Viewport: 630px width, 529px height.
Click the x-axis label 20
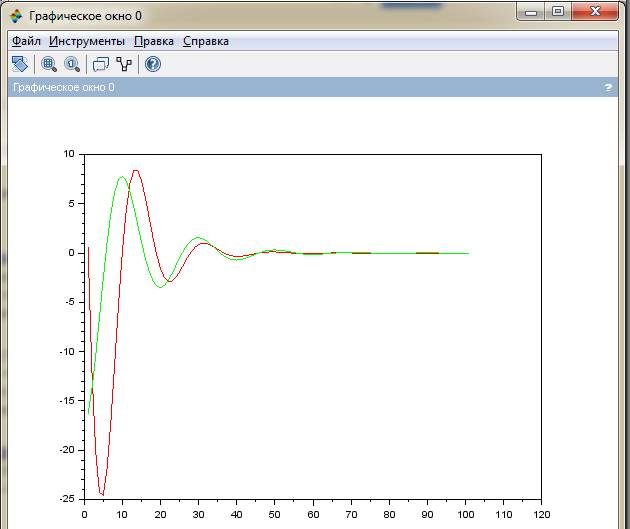coord(160,515)
